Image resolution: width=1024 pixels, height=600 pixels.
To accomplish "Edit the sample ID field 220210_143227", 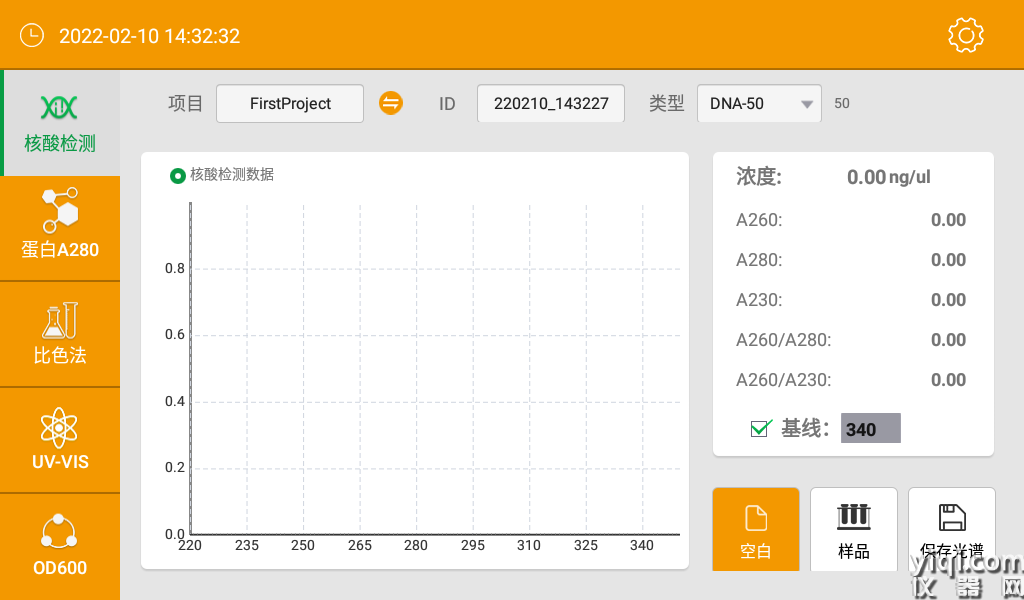I will click(x=551, y=103).
